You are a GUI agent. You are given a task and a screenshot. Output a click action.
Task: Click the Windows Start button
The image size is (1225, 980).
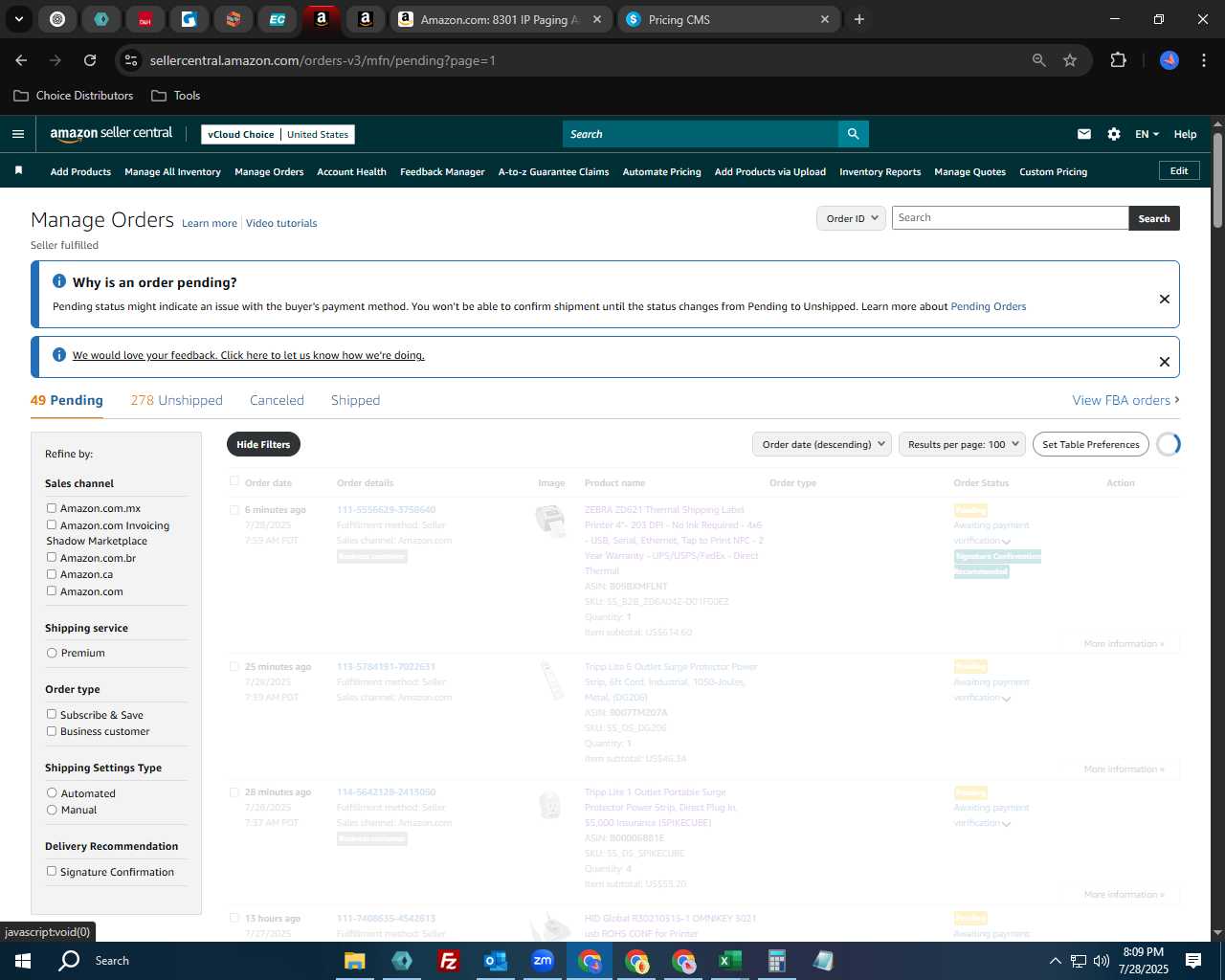[x=23, y=961]
